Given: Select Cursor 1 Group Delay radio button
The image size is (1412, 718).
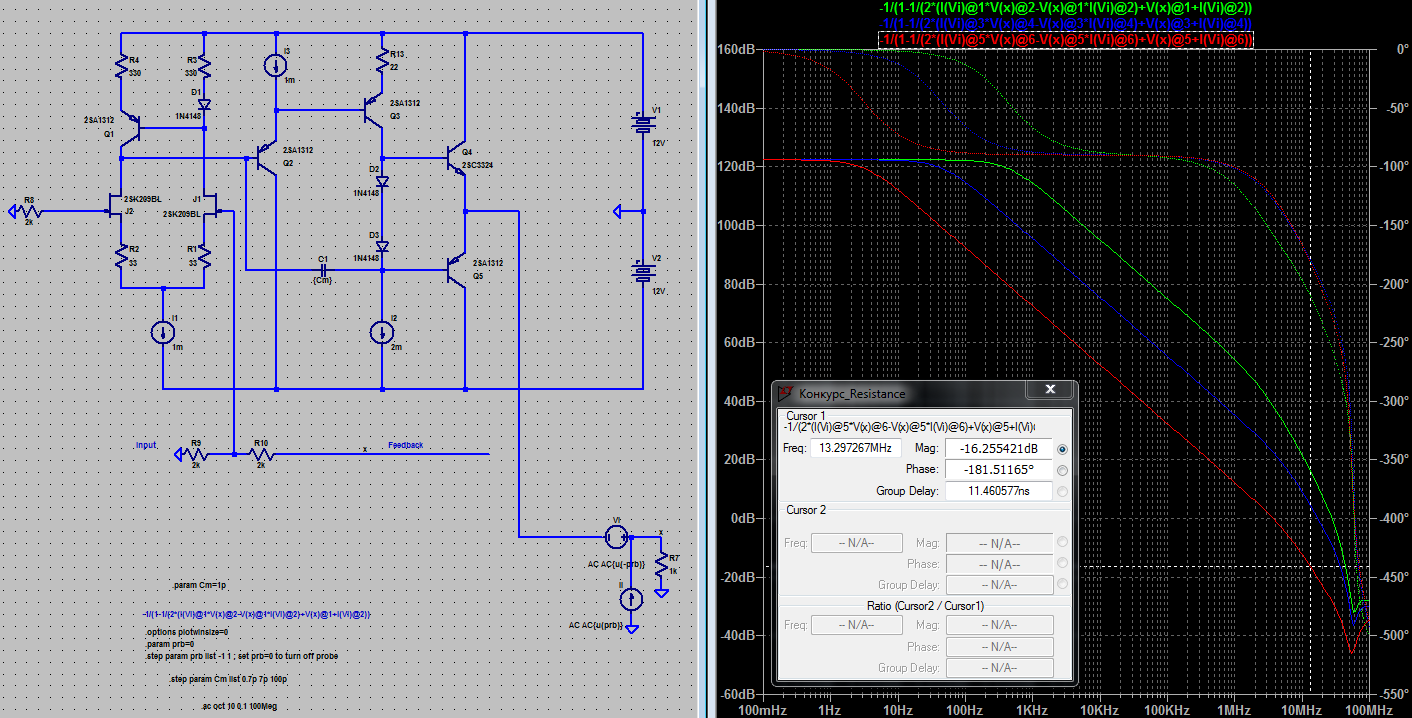Looking at the screenshot, I should tap(1062, 491).
